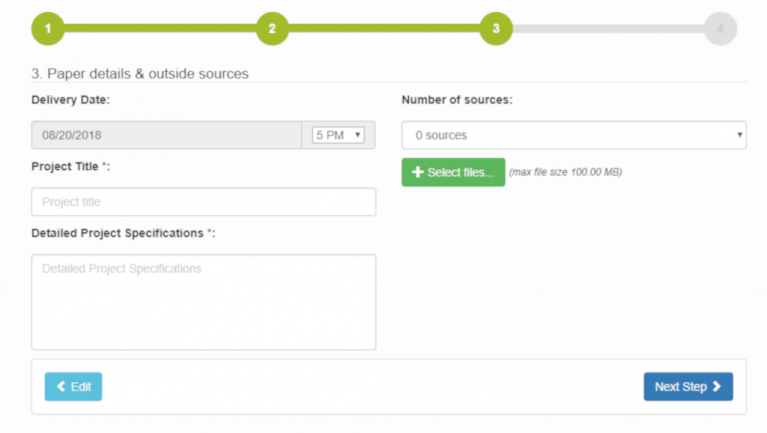Proceed with the Next Step button

pos(687,387)
